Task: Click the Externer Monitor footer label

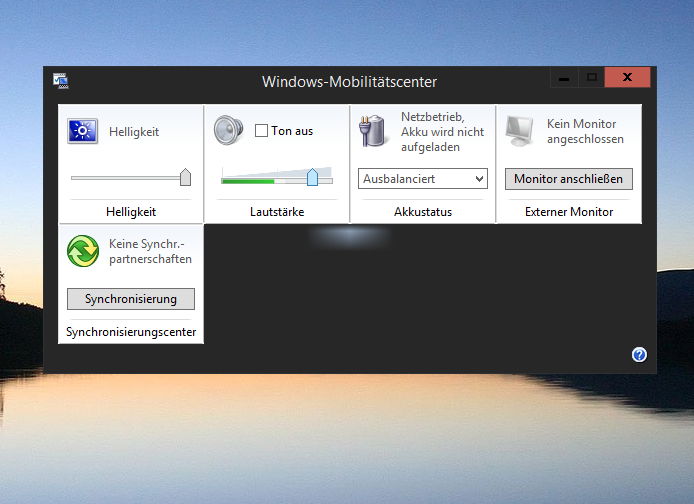Action: (x=569, y=212)
